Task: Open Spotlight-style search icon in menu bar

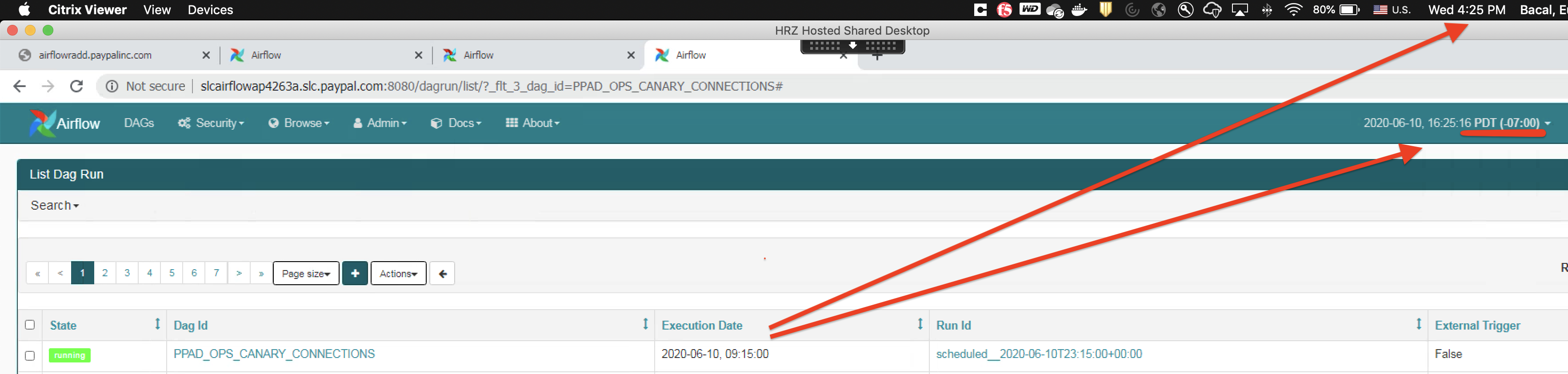Action: 1185,10
